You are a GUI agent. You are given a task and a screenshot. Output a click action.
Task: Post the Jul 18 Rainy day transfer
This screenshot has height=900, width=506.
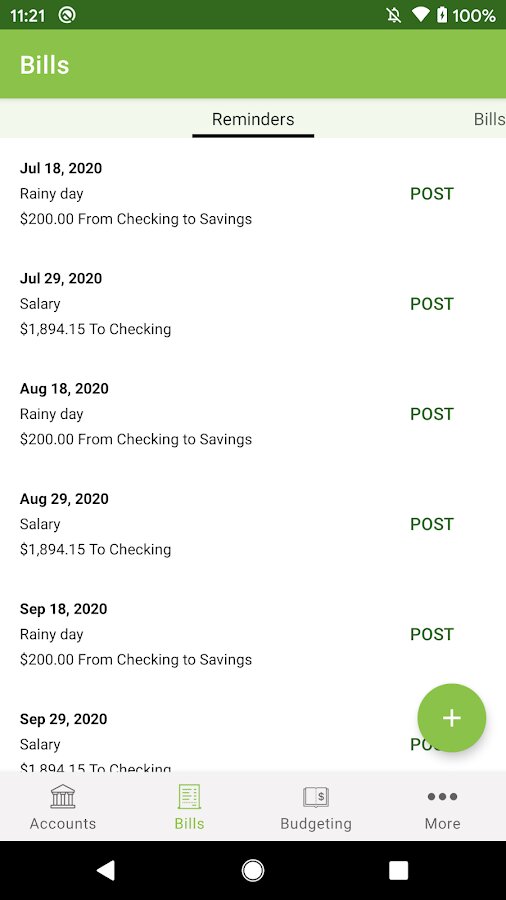(431, 194)
